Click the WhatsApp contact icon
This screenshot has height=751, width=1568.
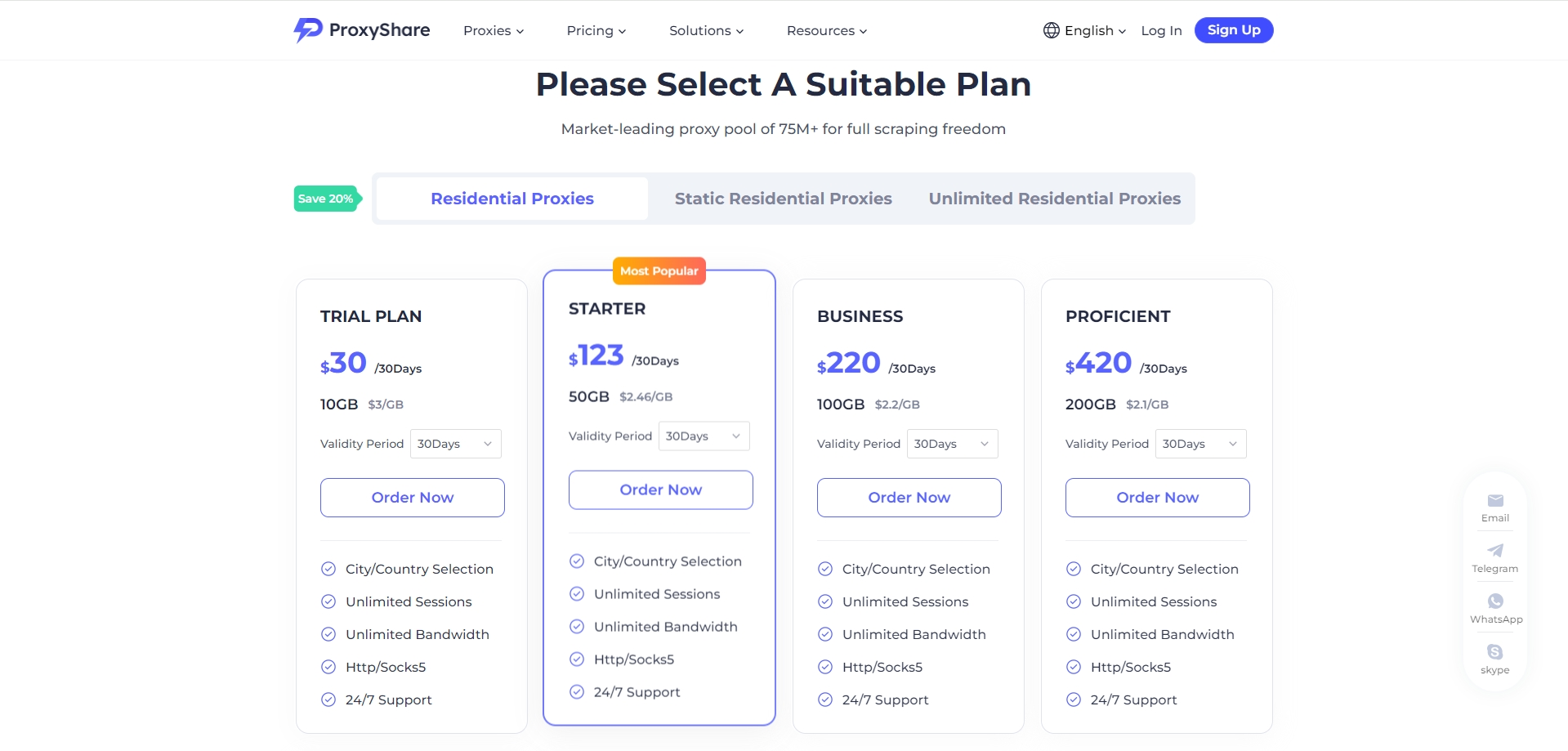pyautogui.click(x=1495, y=601)
